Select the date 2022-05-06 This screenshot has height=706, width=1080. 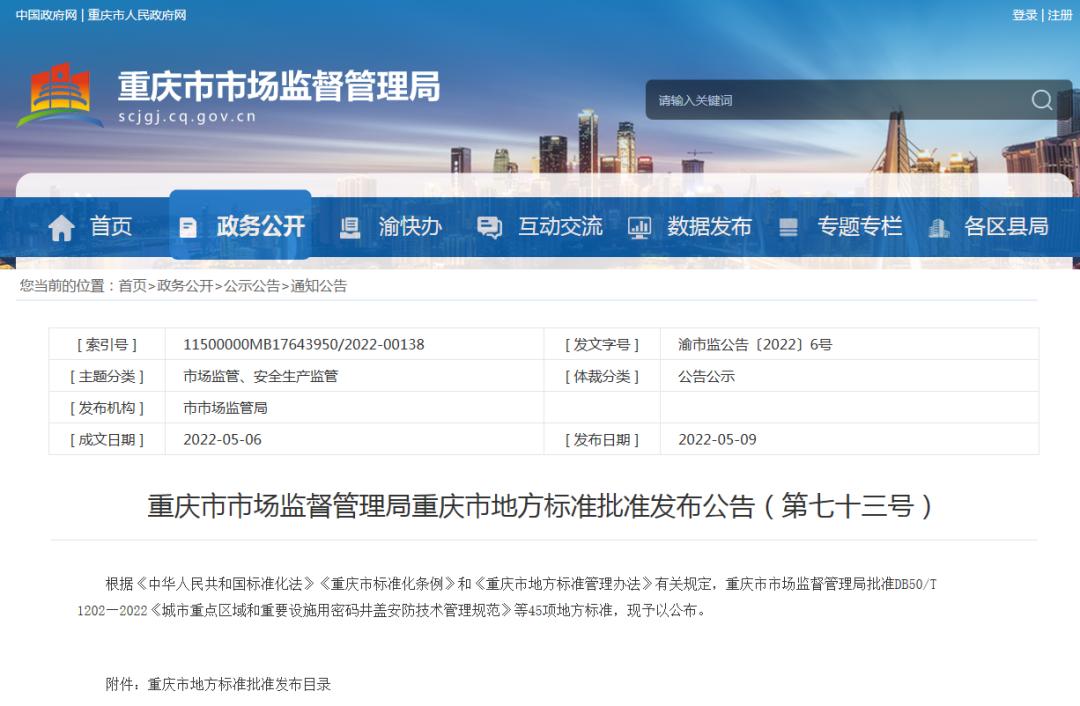tap(222, 439)
